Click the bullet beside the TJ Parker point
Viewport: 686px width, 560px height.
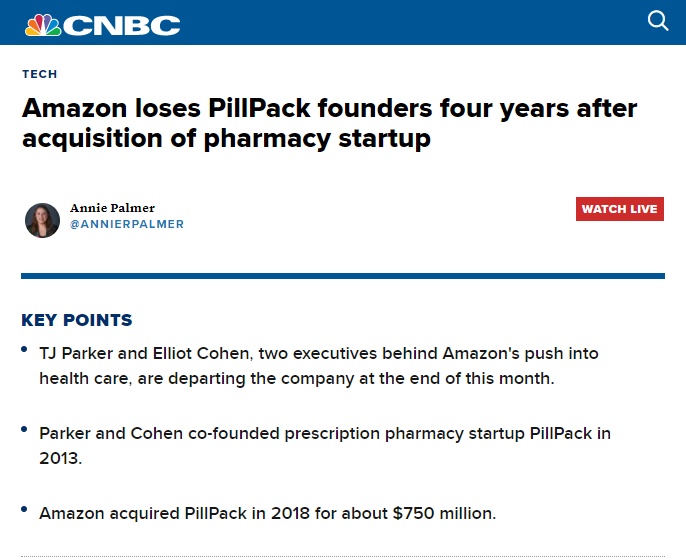tap(24, 351)
